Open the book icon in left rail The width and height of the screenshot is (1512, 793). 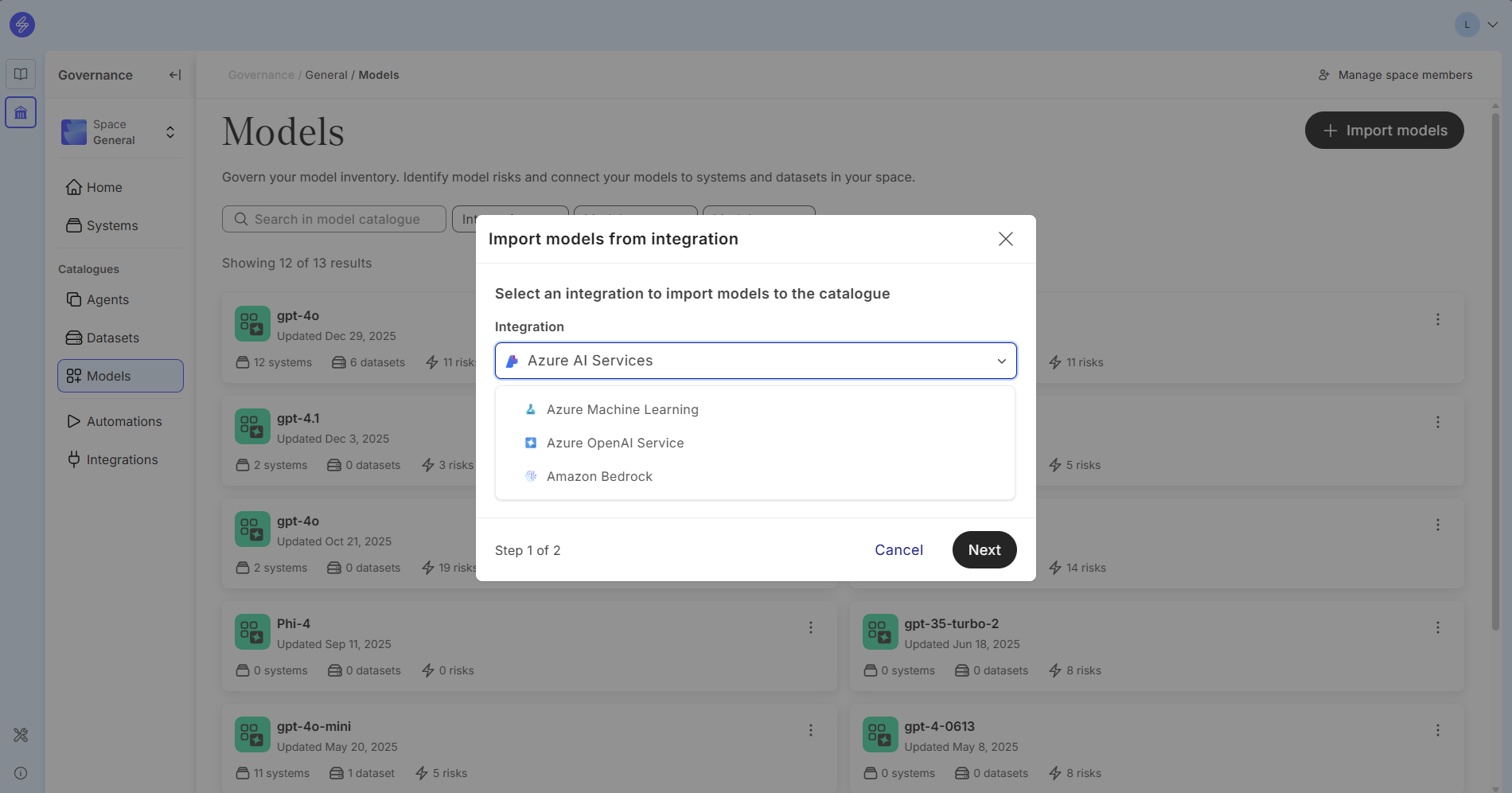pos(21,74)
